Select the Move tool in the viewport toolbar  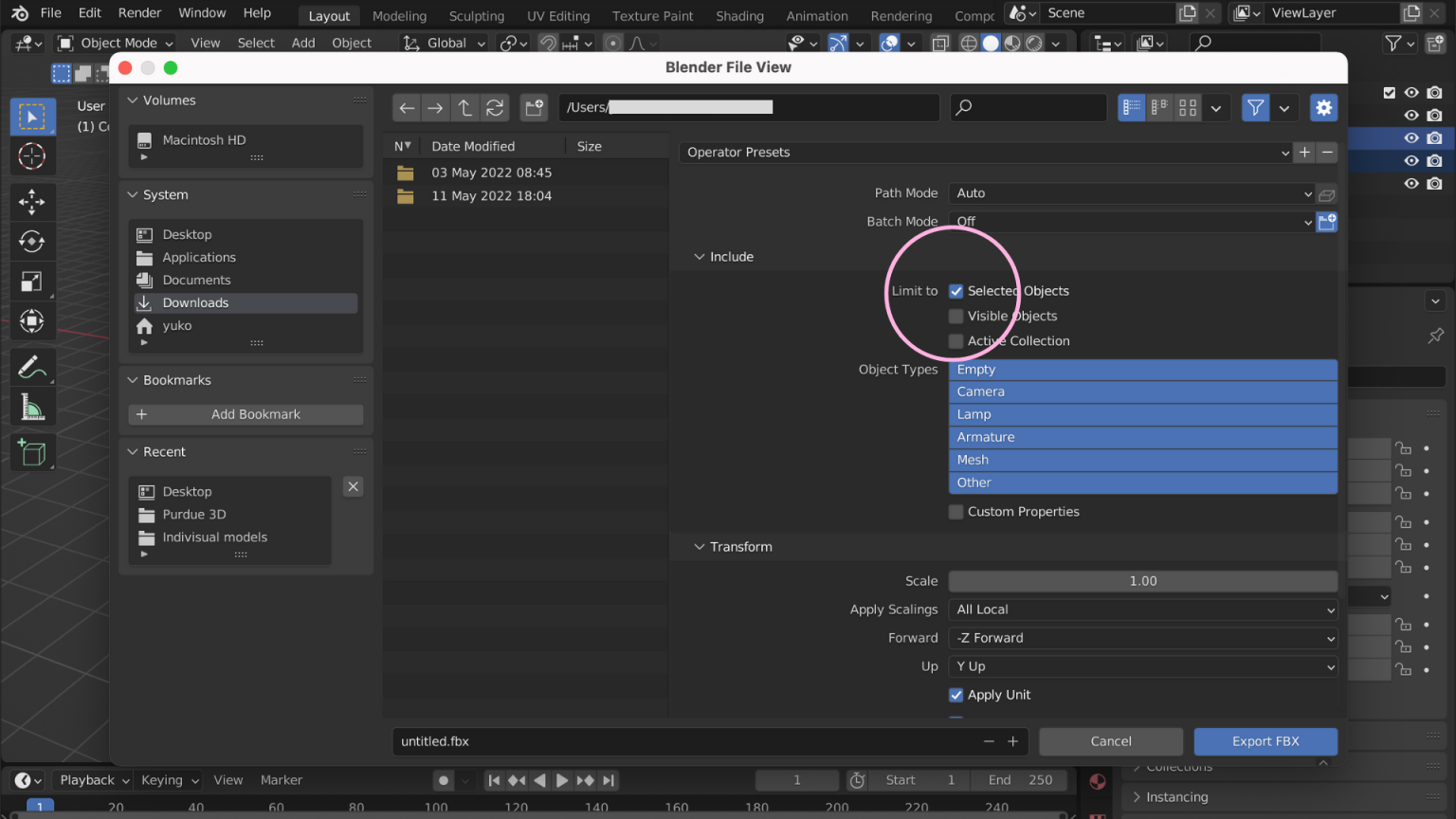(32, 202)
